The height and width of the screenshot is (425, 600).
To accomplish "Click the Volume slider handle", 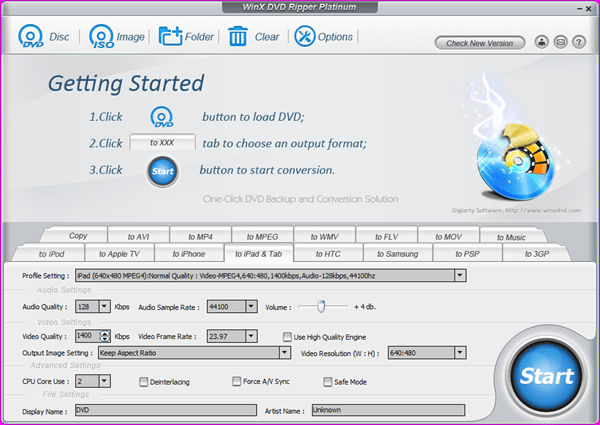I will pos(321,306).
